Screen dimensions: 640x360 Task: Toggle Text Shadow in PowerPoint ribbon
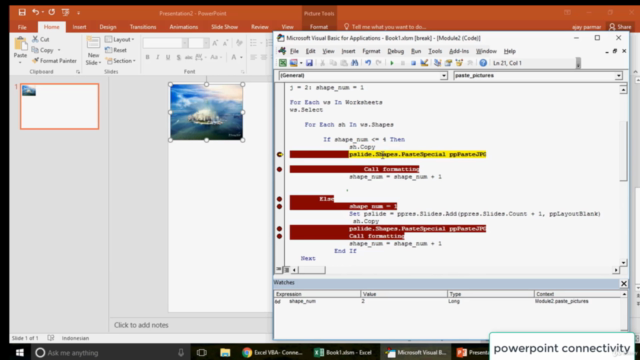178,57
